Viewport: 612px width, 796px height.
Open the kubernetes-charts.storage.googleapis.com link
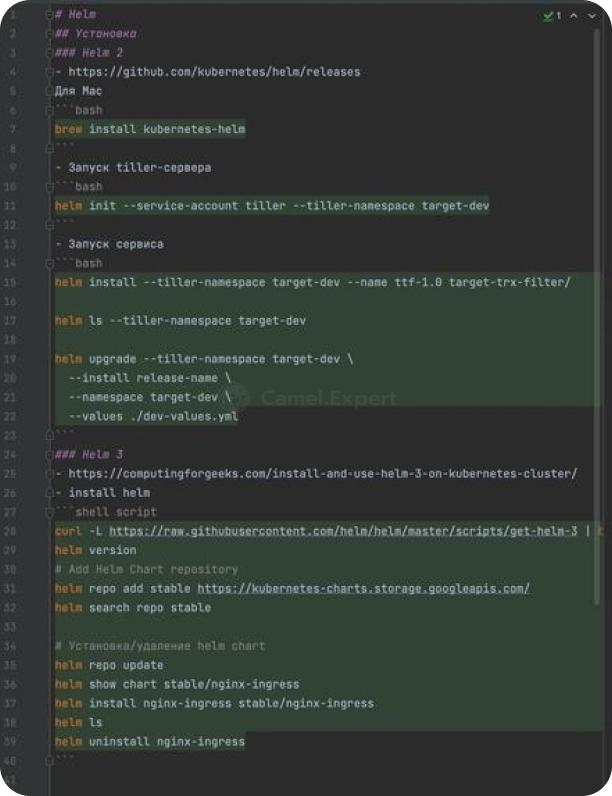point(363,588)
